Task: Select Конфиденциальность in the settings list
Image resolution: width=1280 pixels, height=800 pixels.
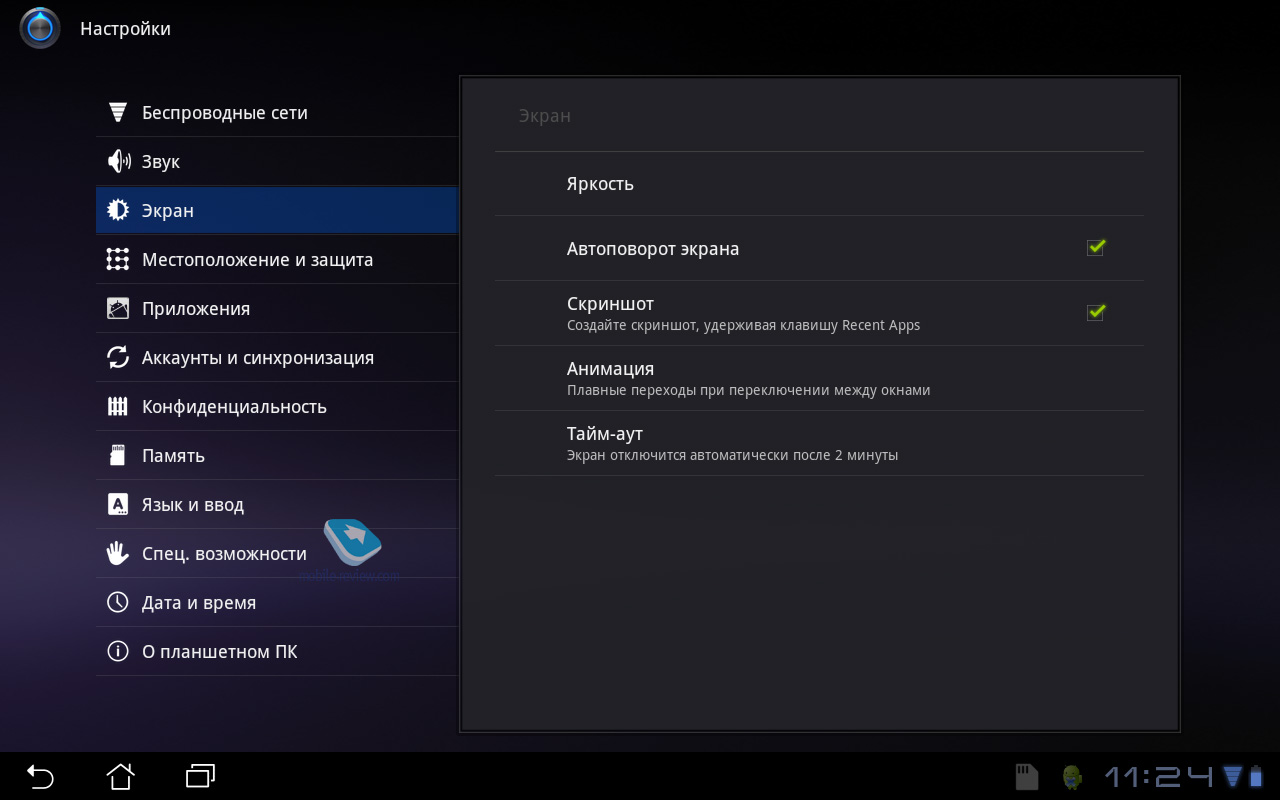Action: coord(234,406)
